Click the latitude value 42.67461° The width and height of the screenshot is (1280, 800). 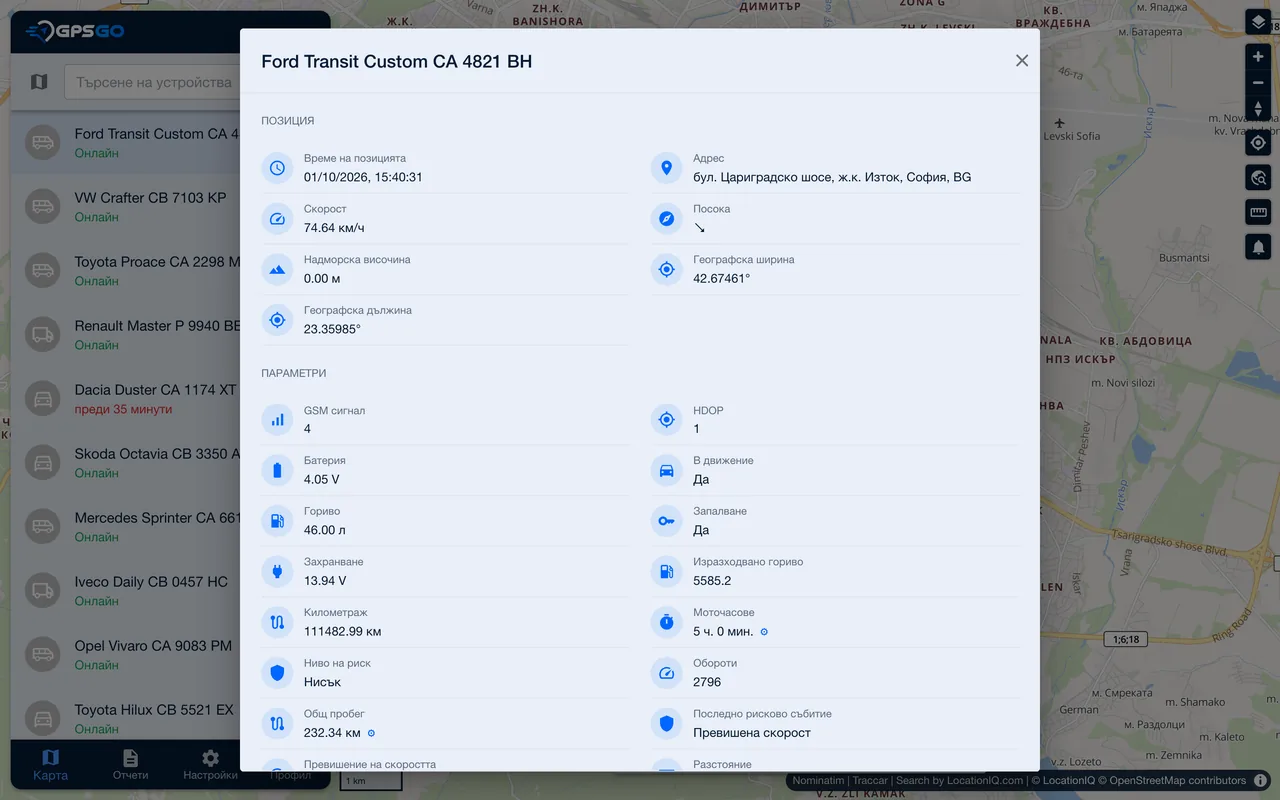click(x=721, y=278)
